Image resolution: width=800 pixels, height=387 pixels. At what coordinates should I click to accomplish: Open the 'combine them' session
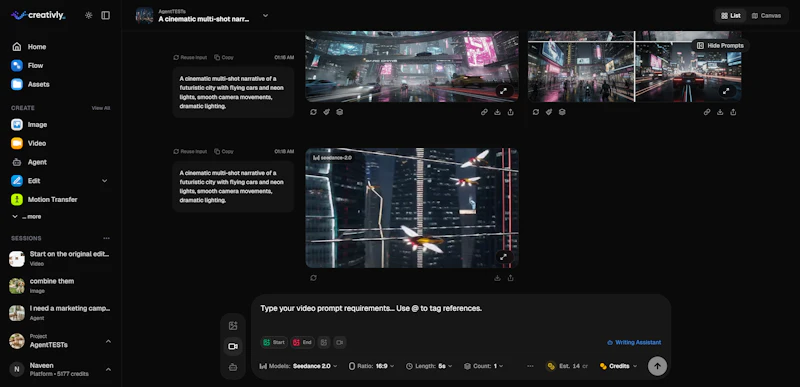(60, 286)
